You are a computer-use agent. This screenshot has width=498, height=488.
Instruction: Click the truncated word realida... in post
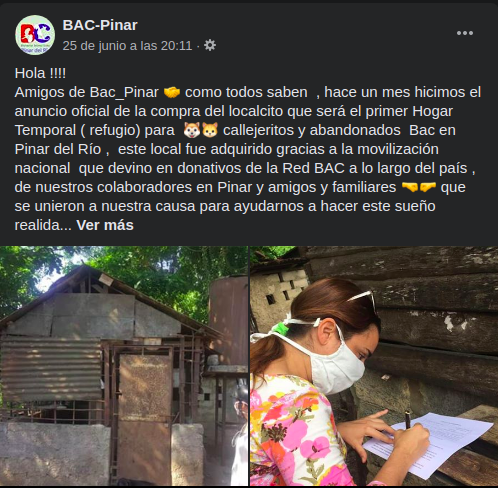coord(43,225)
